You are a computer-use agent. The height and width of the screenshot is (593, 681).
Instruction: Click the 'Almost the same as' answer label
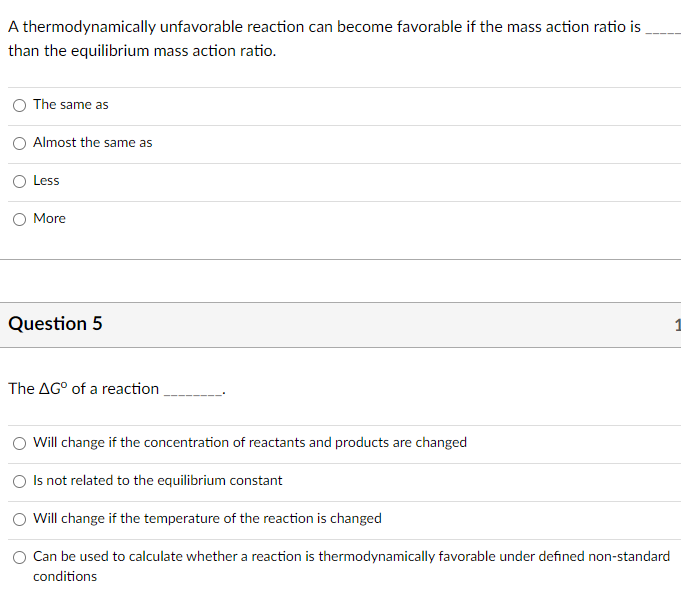click(x=93, y=142)
